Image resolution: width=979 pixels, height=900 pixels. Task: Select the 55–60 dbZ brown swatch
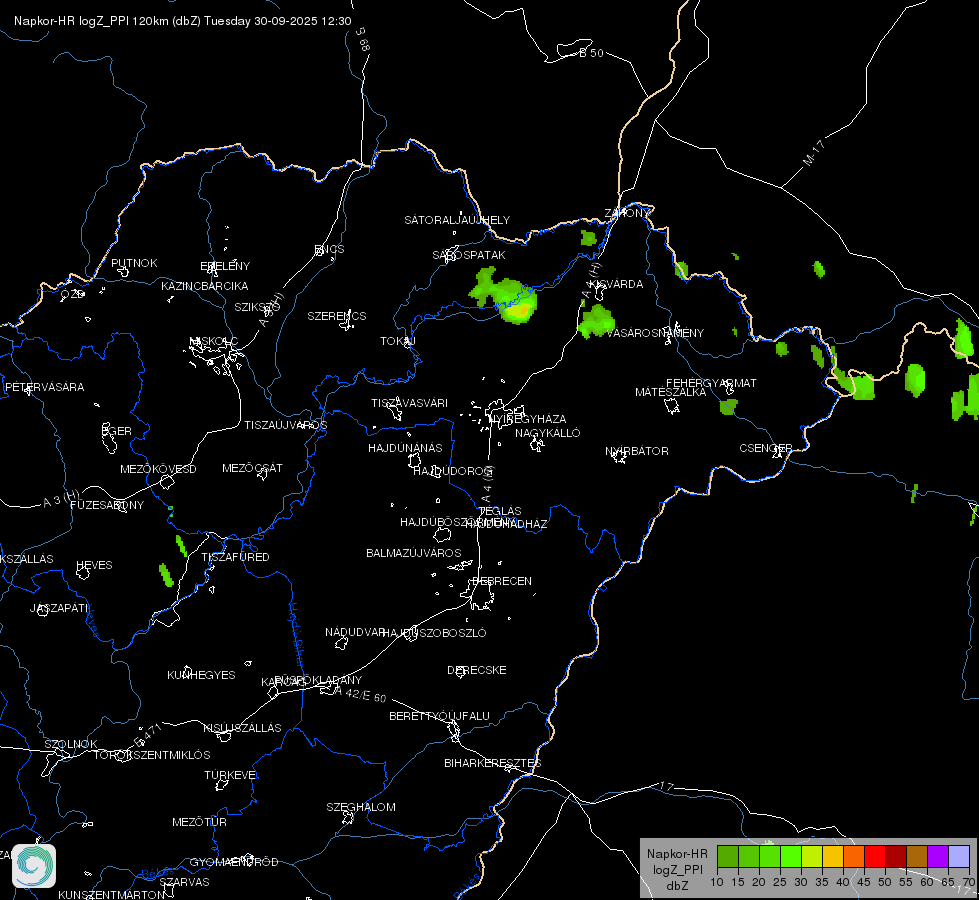[917, 857]
